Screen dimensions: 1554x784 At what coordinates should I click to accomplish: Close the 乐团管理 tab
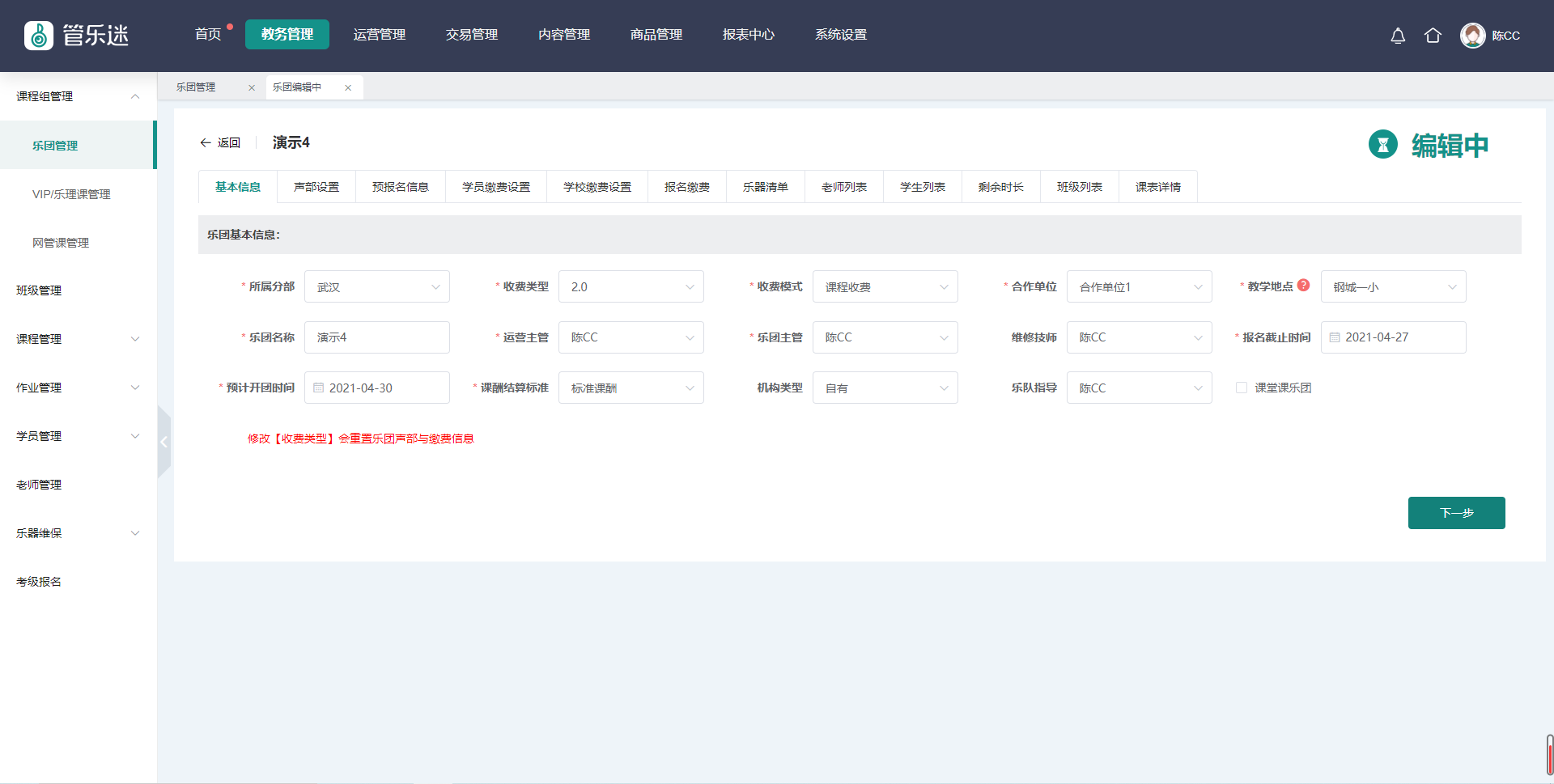coord(252,88)
